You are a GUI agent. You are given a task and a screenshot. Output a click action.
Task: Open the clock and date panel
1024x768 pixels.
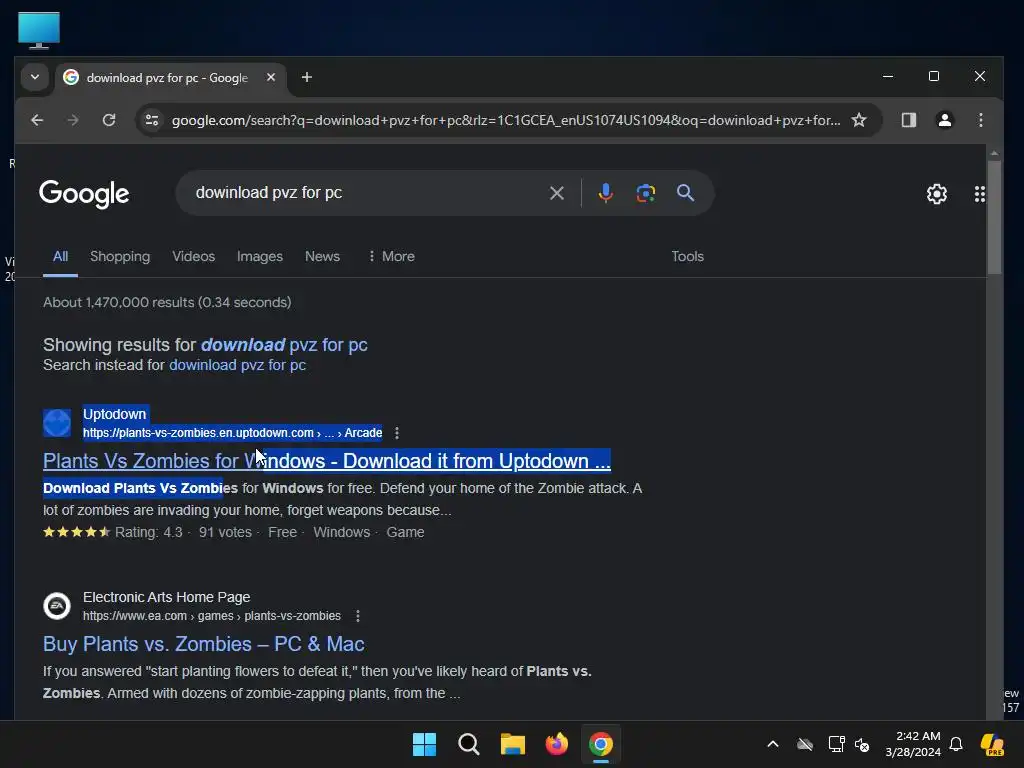(x=913, y=744)
